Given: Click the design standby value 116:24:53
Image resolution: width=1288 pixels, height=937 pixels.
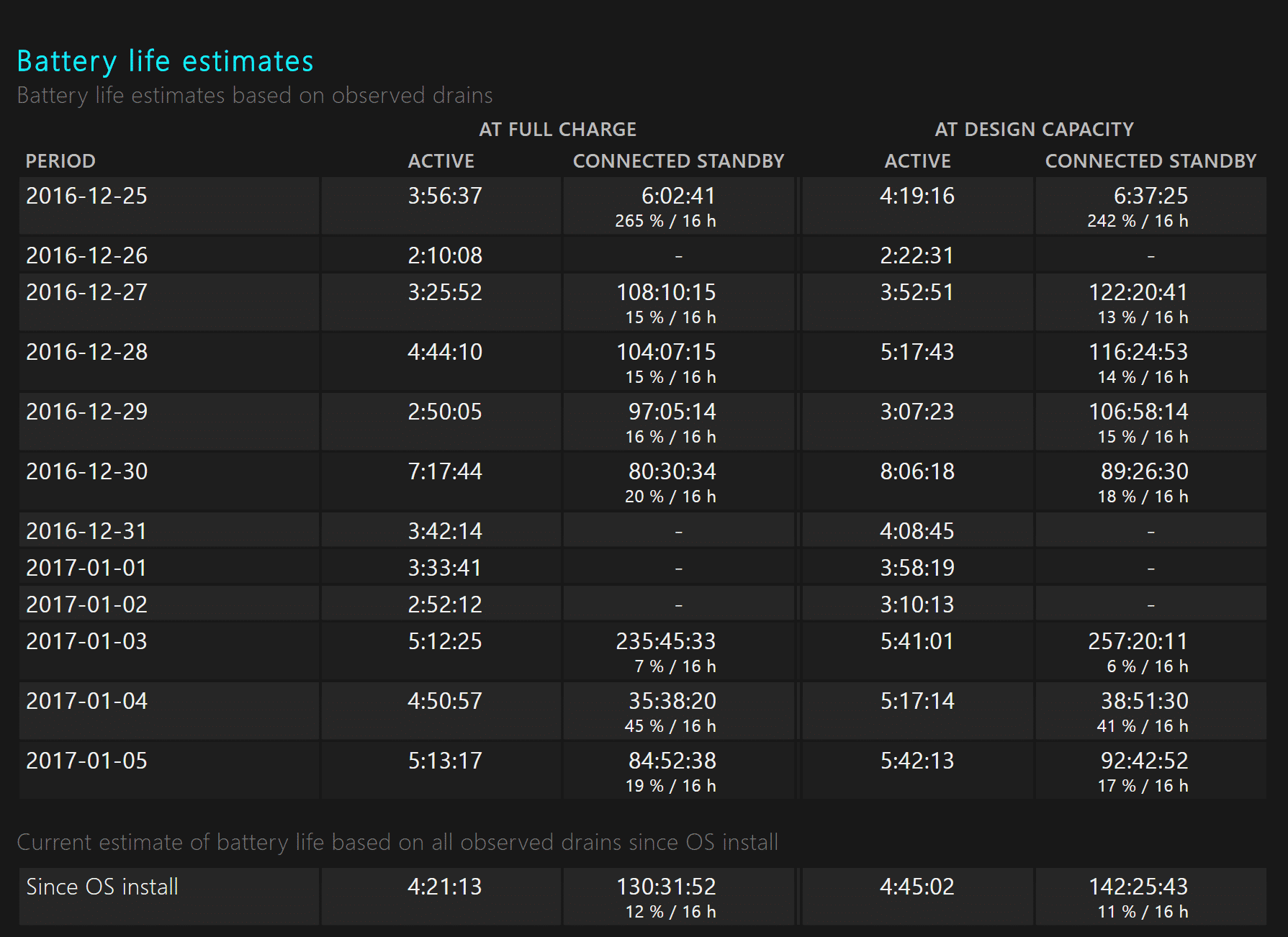Looking at the screenshot, I should 1138,352.
